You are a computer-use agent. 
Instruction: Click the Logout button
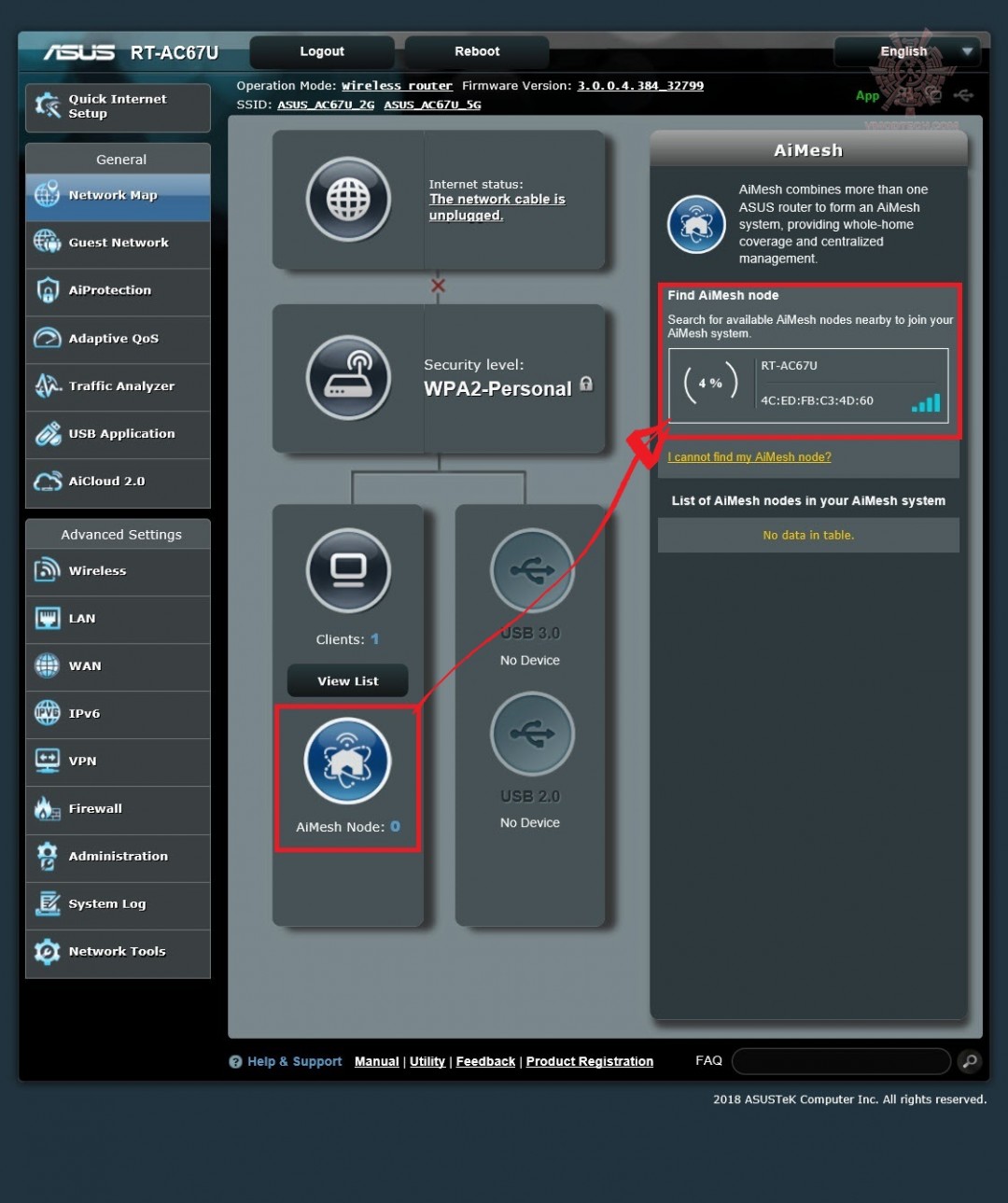322,51
